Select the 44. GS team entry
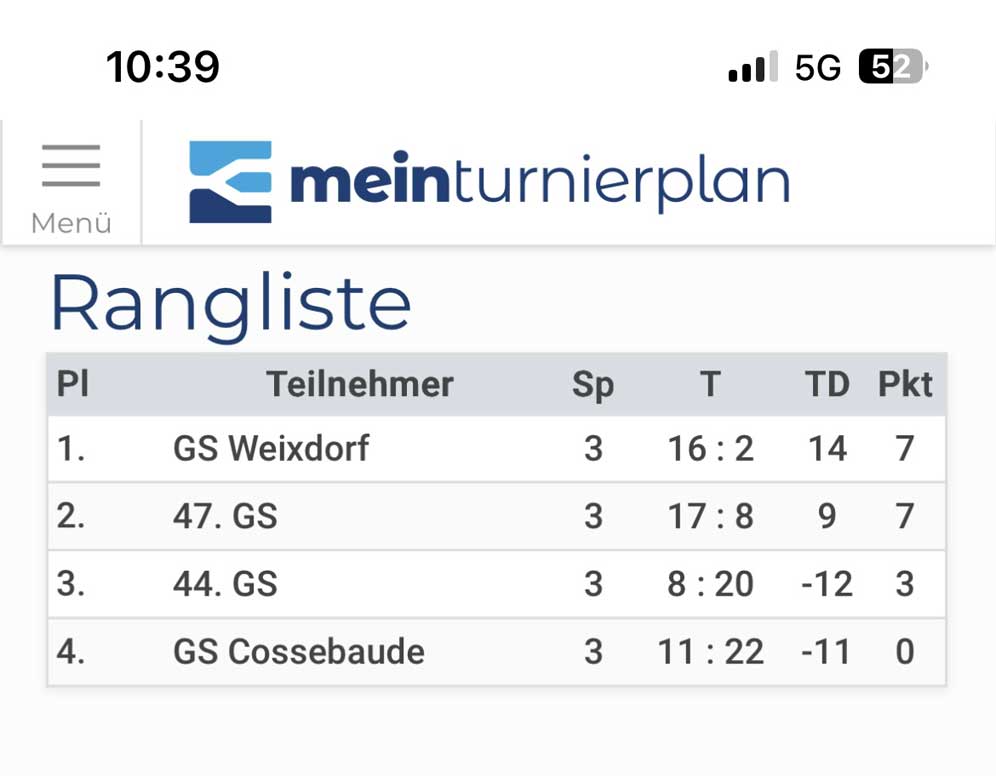This screenshot has height=776, width=996. 225,584
